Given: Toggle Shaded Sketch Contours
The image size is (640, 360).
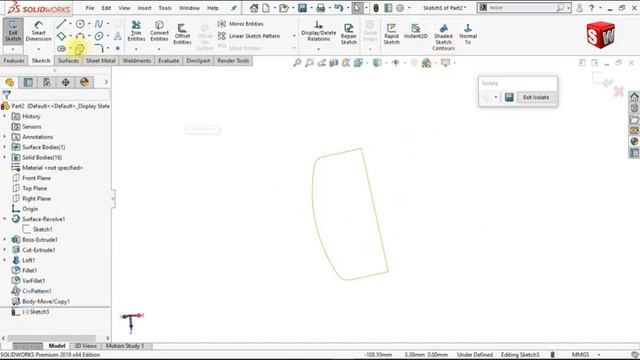Looking at the screenshot, I should pos(443,37).
